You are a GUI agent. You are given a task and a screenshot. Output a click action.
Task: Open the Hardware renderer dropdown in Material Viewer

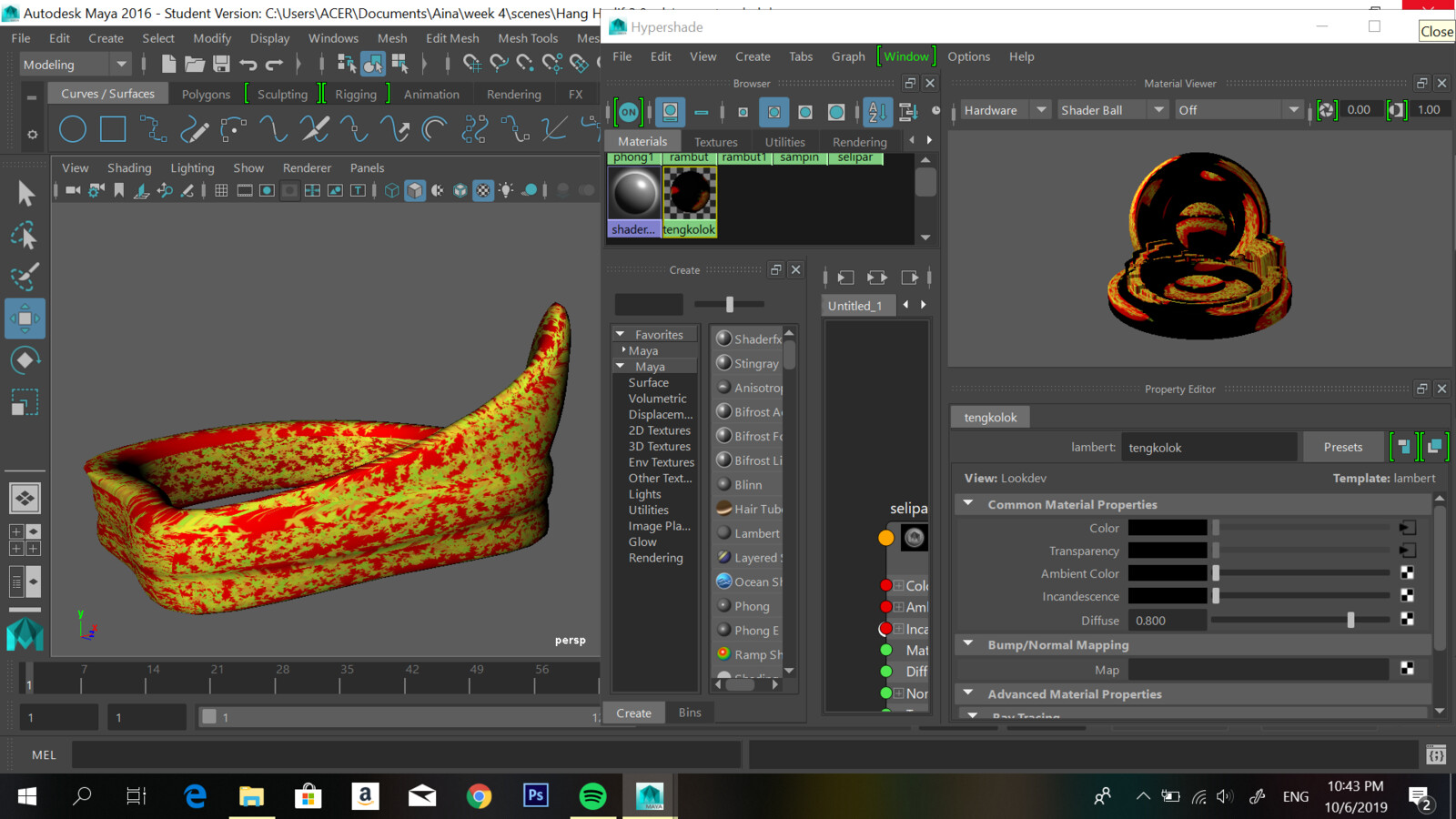[1006, 110]
